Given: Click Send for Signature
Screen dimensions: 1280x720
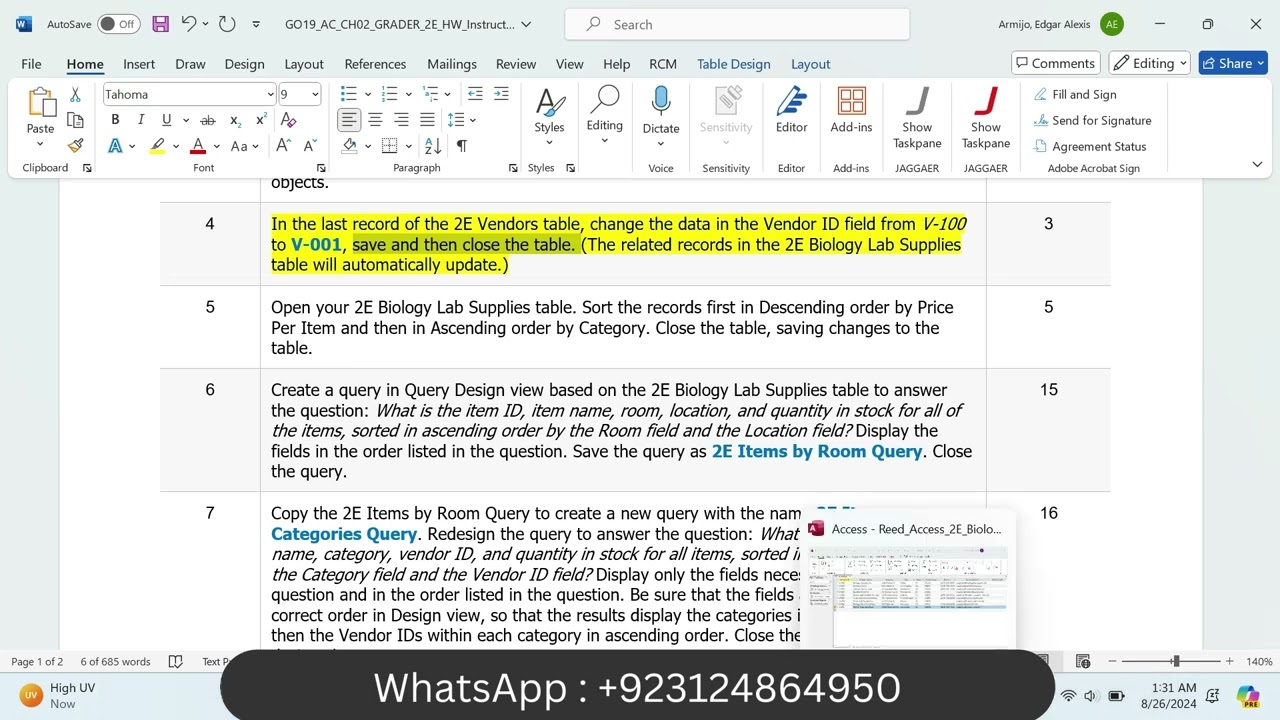Looking at the screenshot, I should (x=1091, y=120).
